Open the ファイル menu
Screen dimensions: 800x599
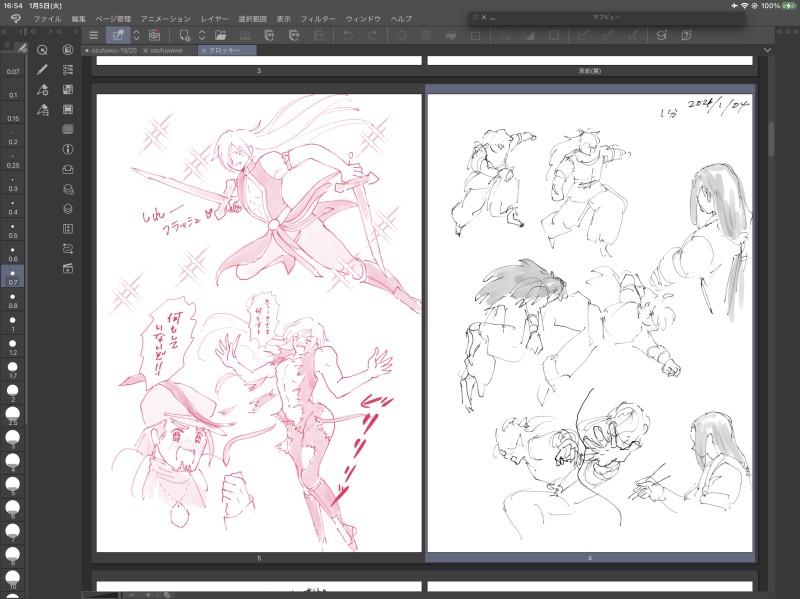(47, 19)
